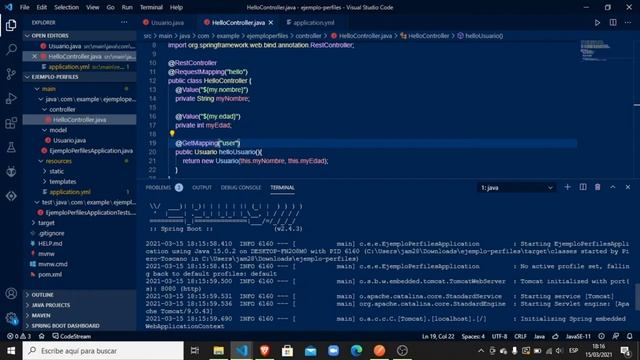Open Microsoft Edge from the taskbar
Viewport: 640px width, 360px height.
point(356,351)
